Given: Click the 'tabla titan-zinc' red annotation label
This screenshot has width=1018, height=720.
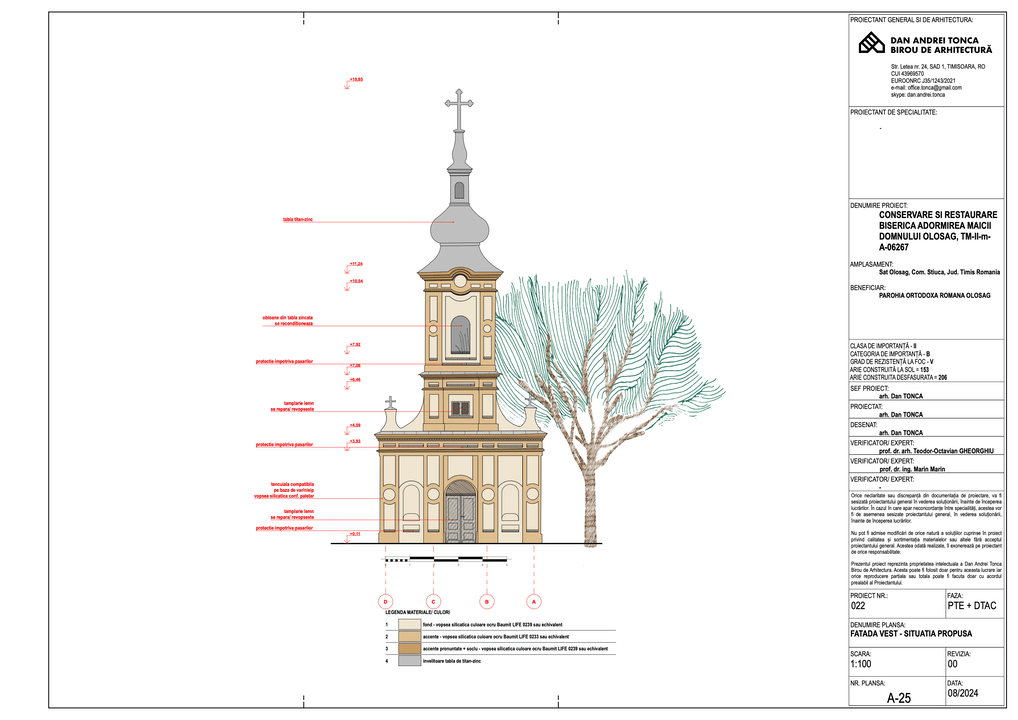Looking at the screenshot, I should (x=297, y=219).
